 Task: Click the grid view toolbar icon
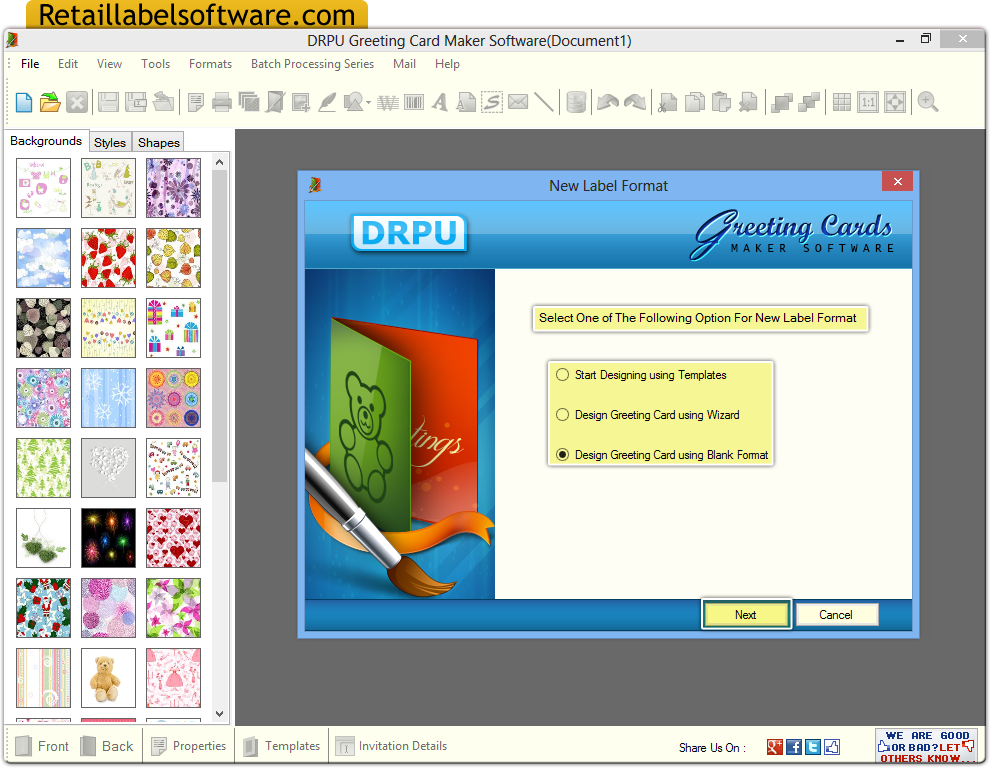coord(842,102)
